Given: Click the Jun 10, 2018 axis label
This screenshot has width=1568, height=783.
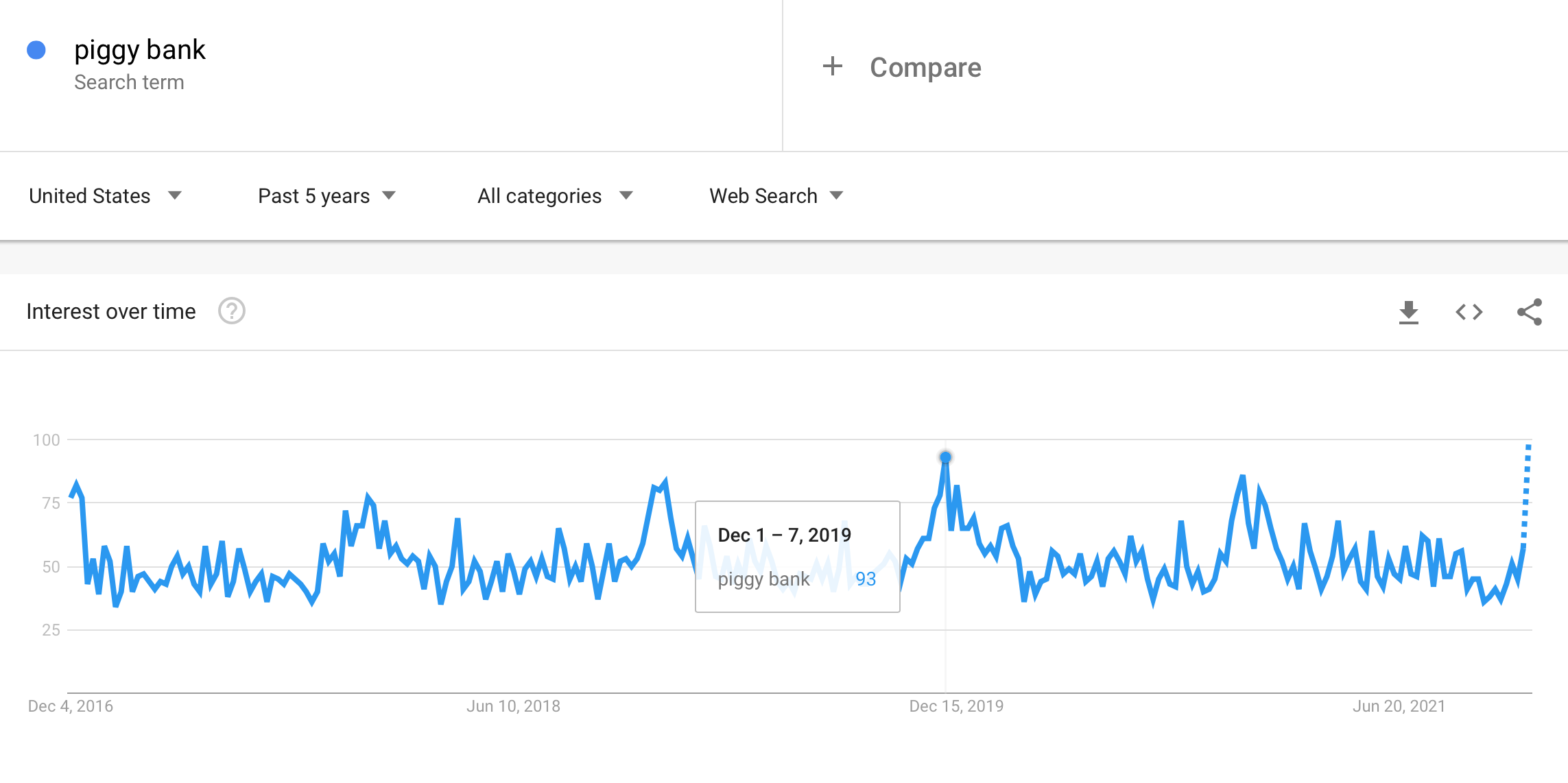Looking at the screenshot, I should (513, 706).
